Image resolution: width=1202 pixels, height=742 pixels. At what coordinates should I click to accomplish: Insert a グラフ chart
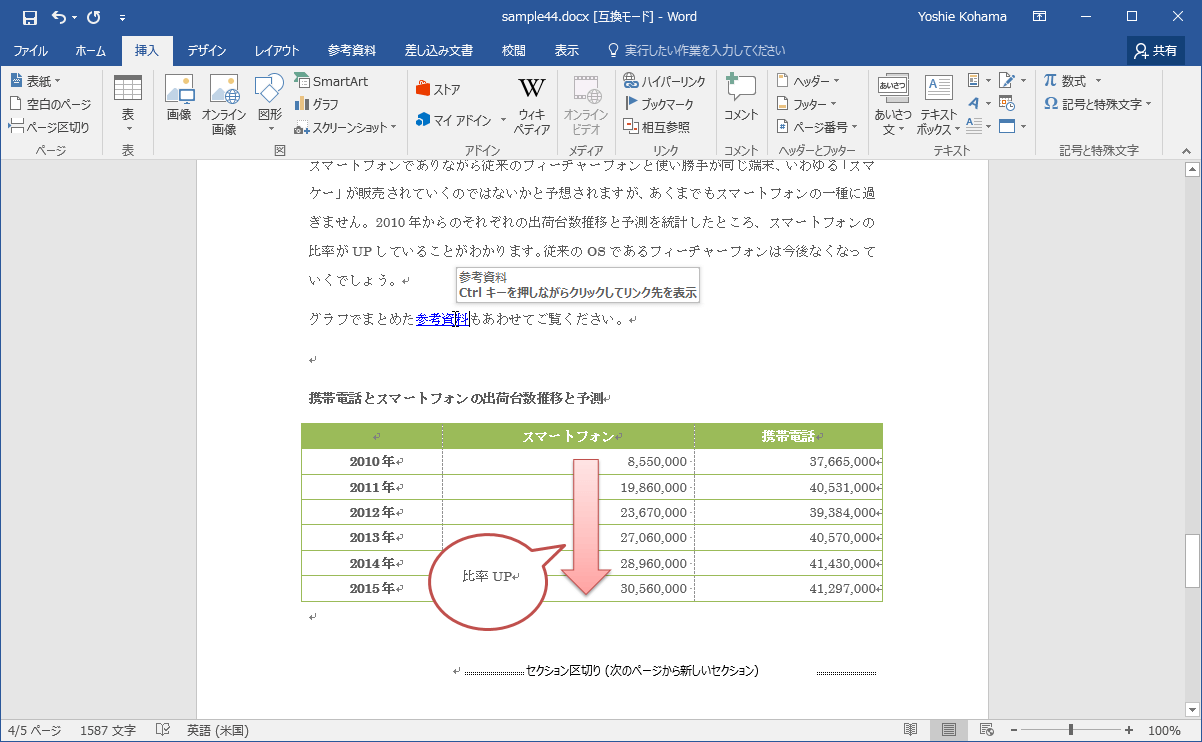tap(317, 104)
